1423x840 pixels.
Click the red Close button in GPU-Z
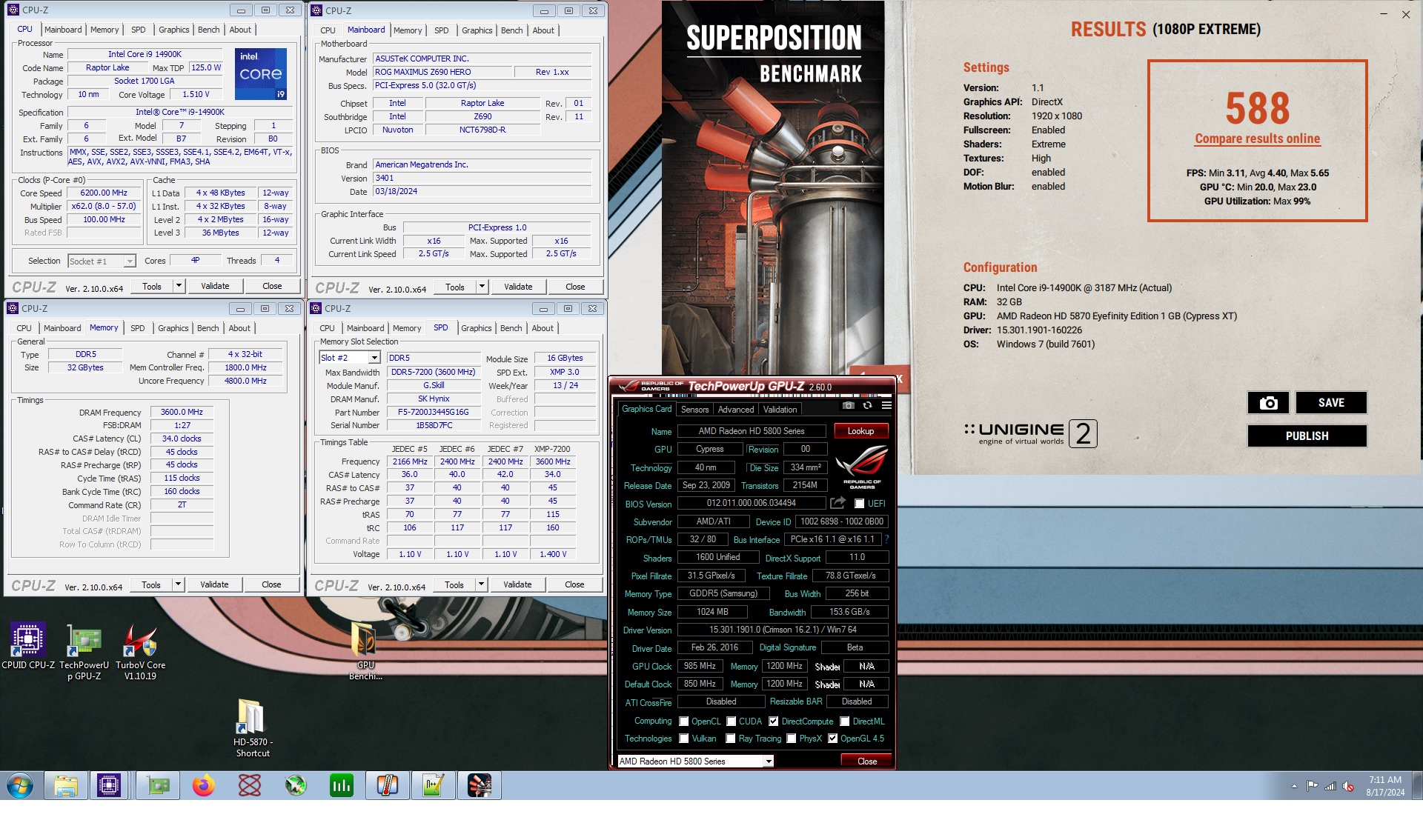(867, 761)
